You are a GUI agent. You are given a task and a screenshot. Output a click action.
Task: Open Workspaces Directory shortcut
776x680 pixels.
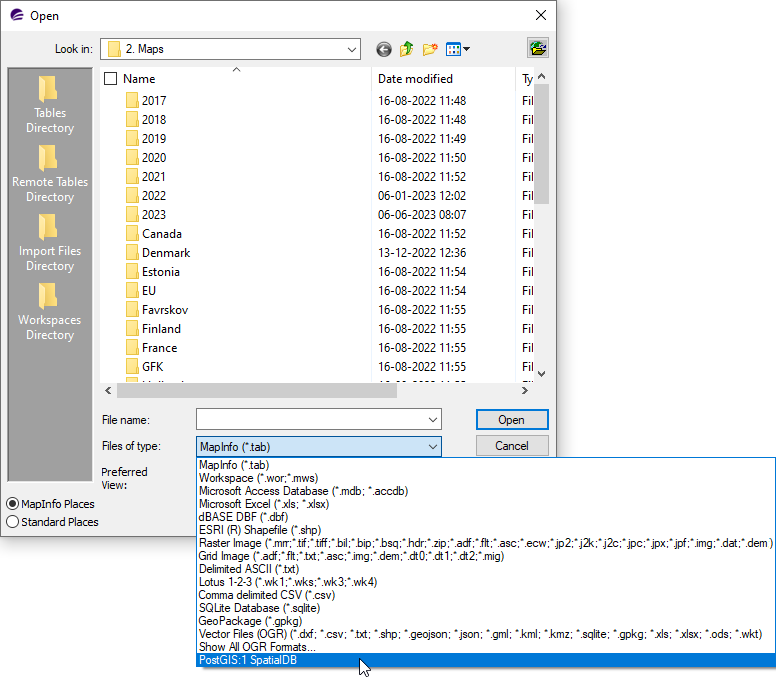(49, 312)
